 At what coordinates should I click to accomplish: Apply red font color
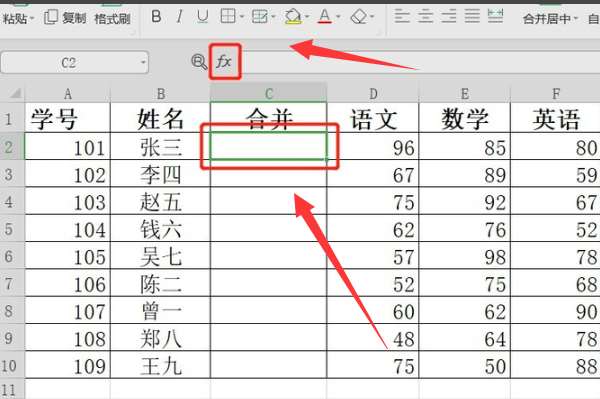[x=325, y=17]
